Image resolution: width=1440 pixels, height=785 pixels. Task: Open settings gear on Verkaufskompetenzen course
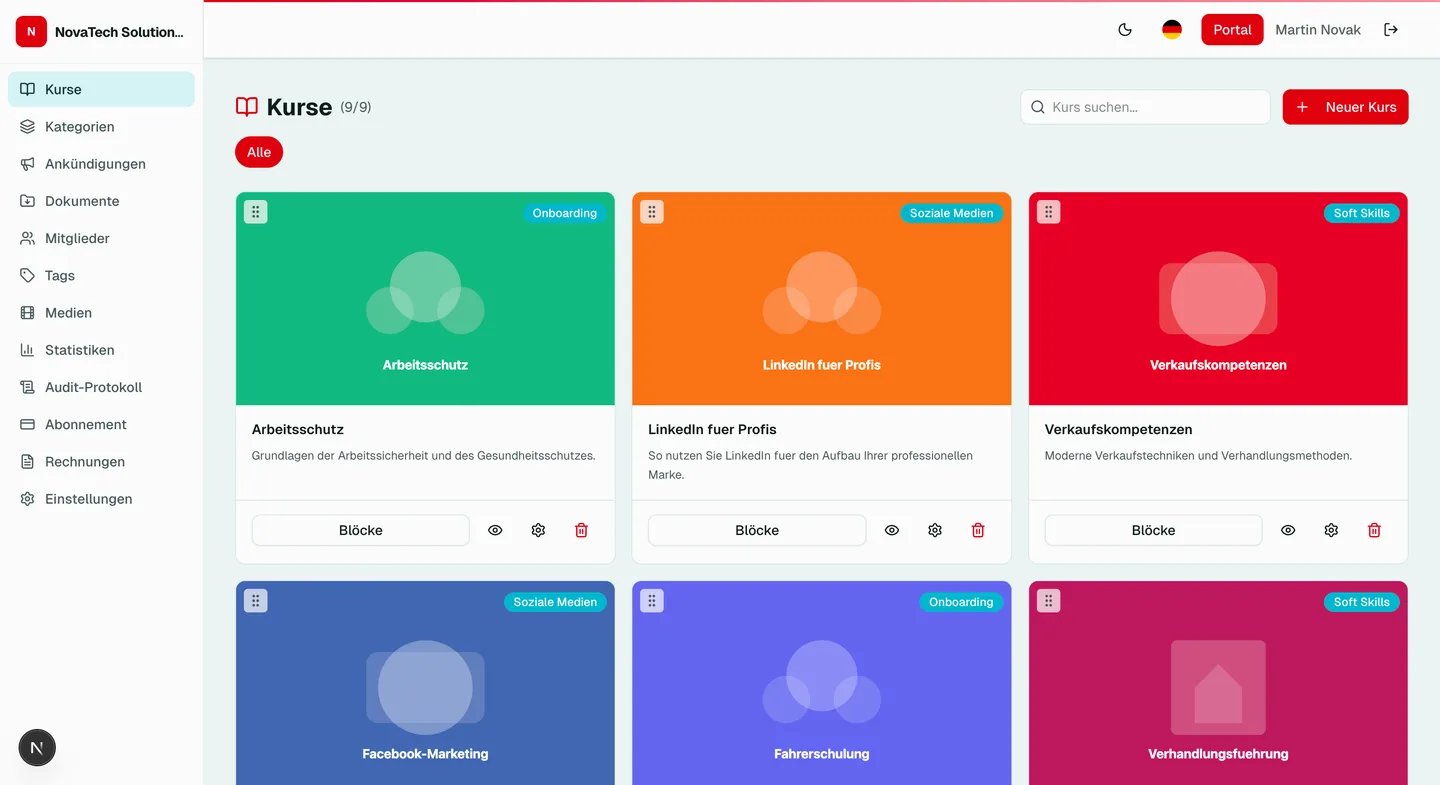(x=1331, y=530)
